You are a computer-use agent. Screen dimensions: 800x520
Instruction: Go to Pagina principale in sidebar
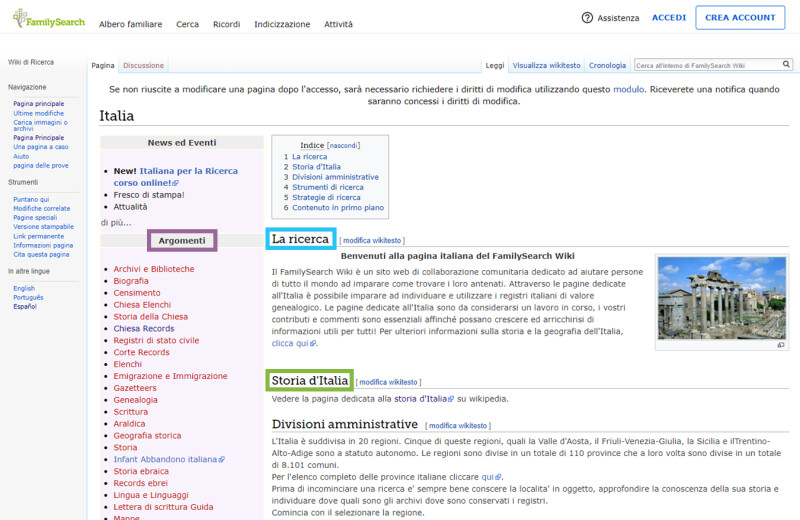[x=39, y=104]
